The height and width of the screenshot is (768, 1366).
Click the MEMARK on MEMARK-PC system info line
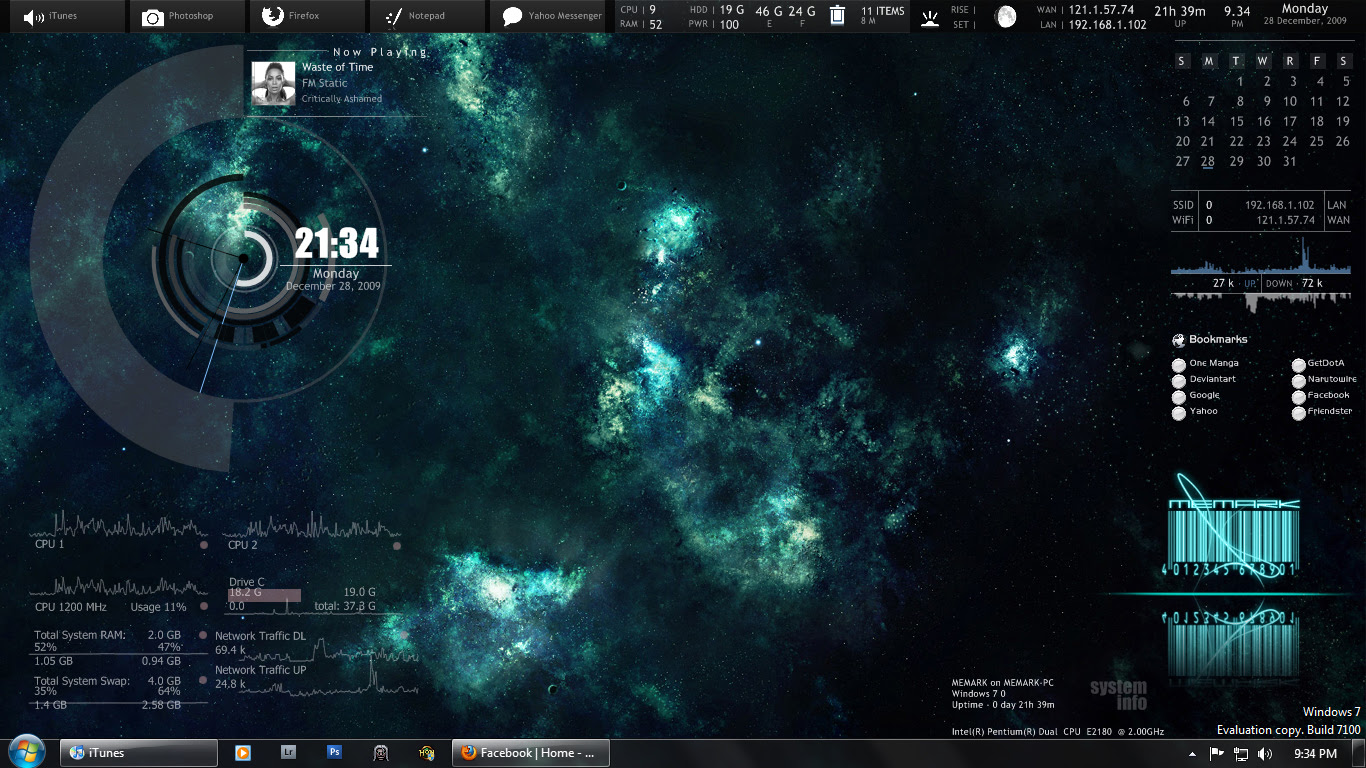click(1003, 683)
